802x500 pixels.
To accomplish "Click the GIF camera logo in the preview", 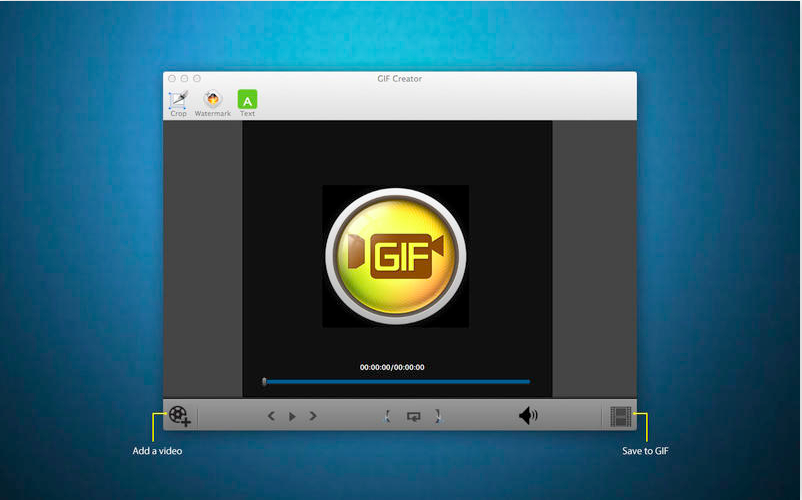I will [395, 256].
